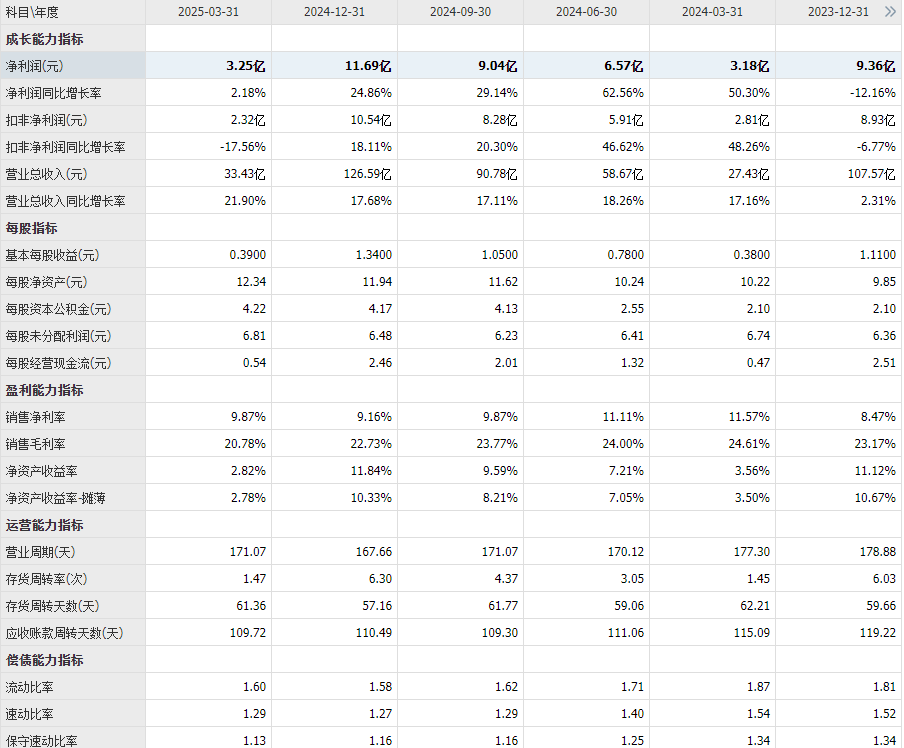Collapse the 盈利能力指标 section heading
The width and height of the screenshot is (904, 748).
(44, 390)
